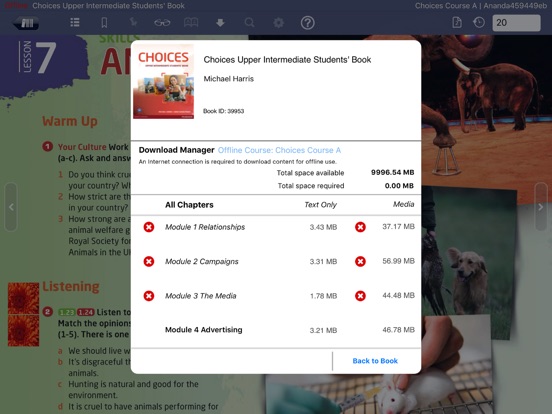Click the Book ID: 39953 text
Image resolution: width=552 pixels, height=414 pixels.
(224, 111)
